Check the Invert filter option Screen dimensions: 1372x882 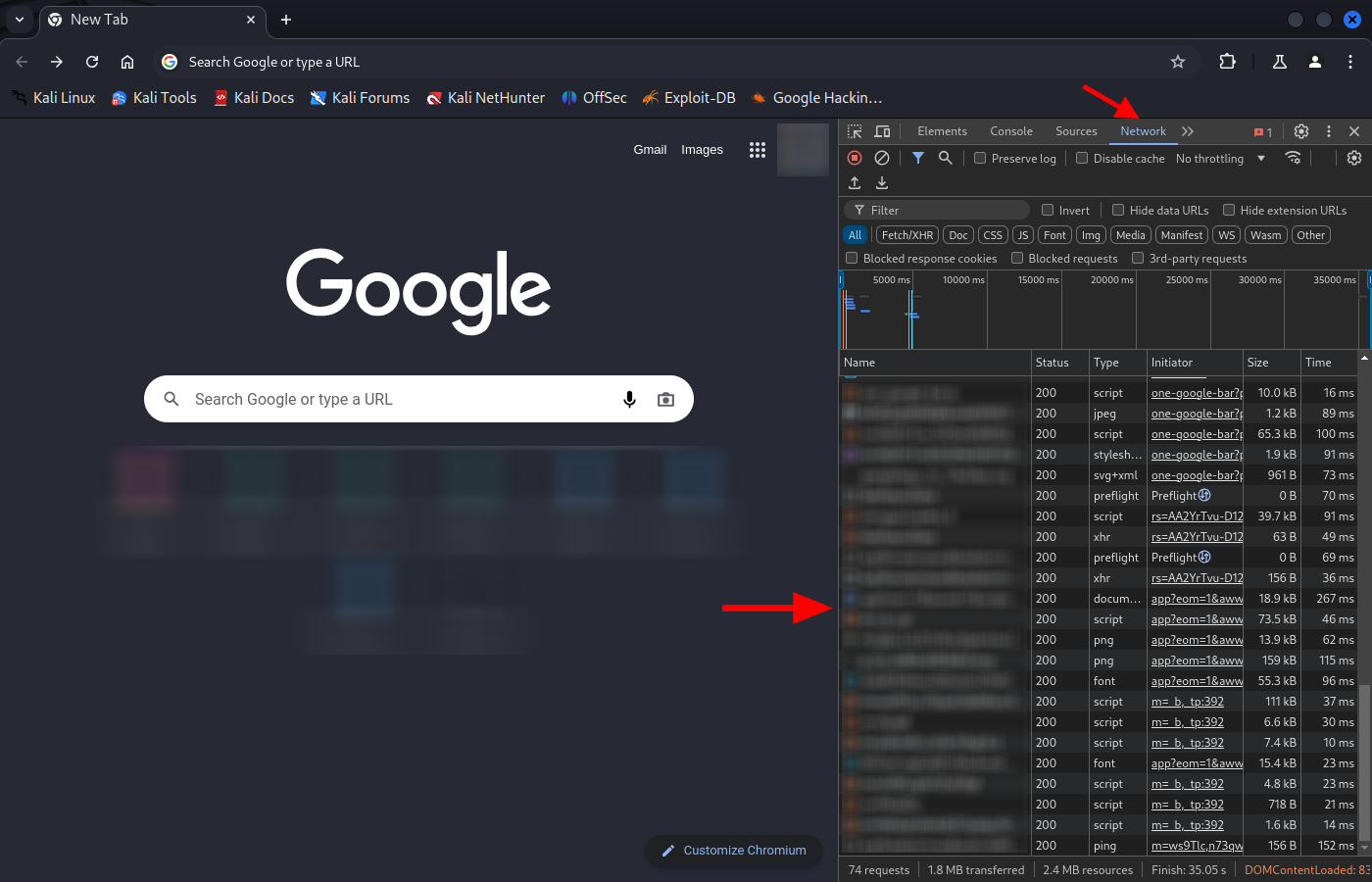(1048, 210)
